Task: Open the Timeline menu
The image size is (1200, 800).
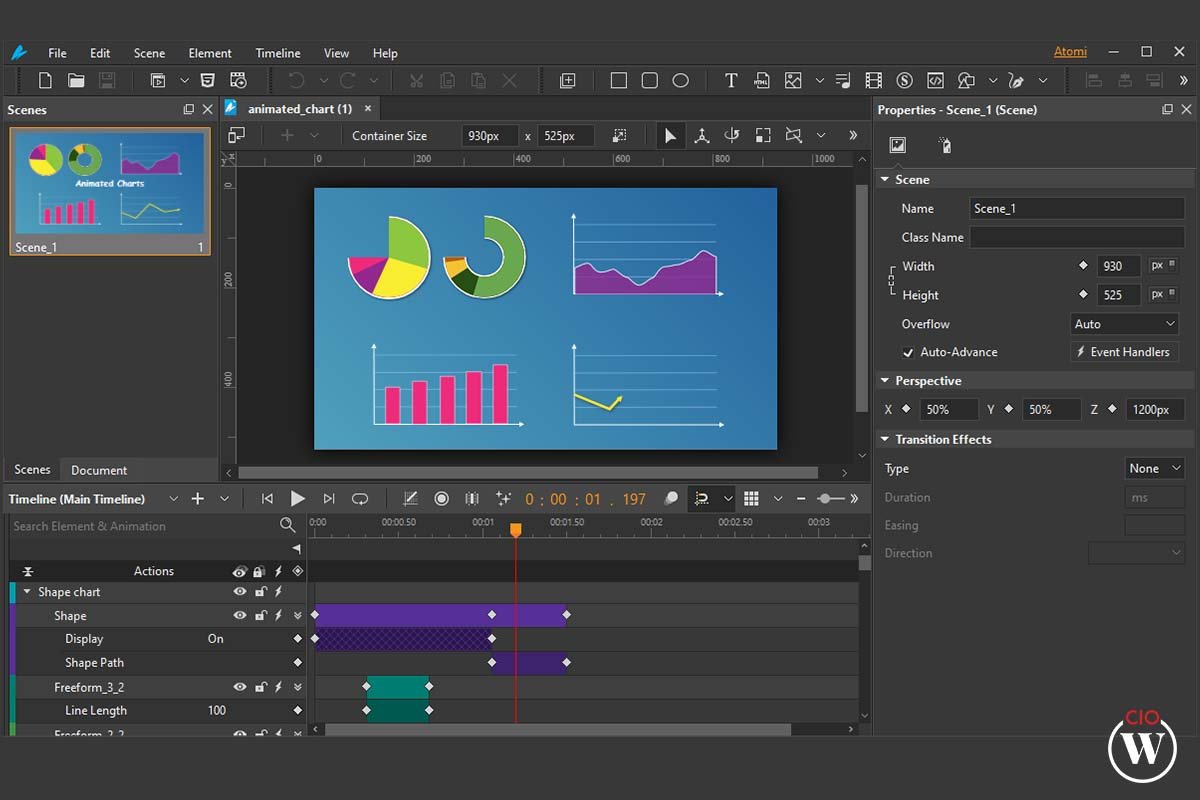Action: pyautogui.click(x=277, y=53)
